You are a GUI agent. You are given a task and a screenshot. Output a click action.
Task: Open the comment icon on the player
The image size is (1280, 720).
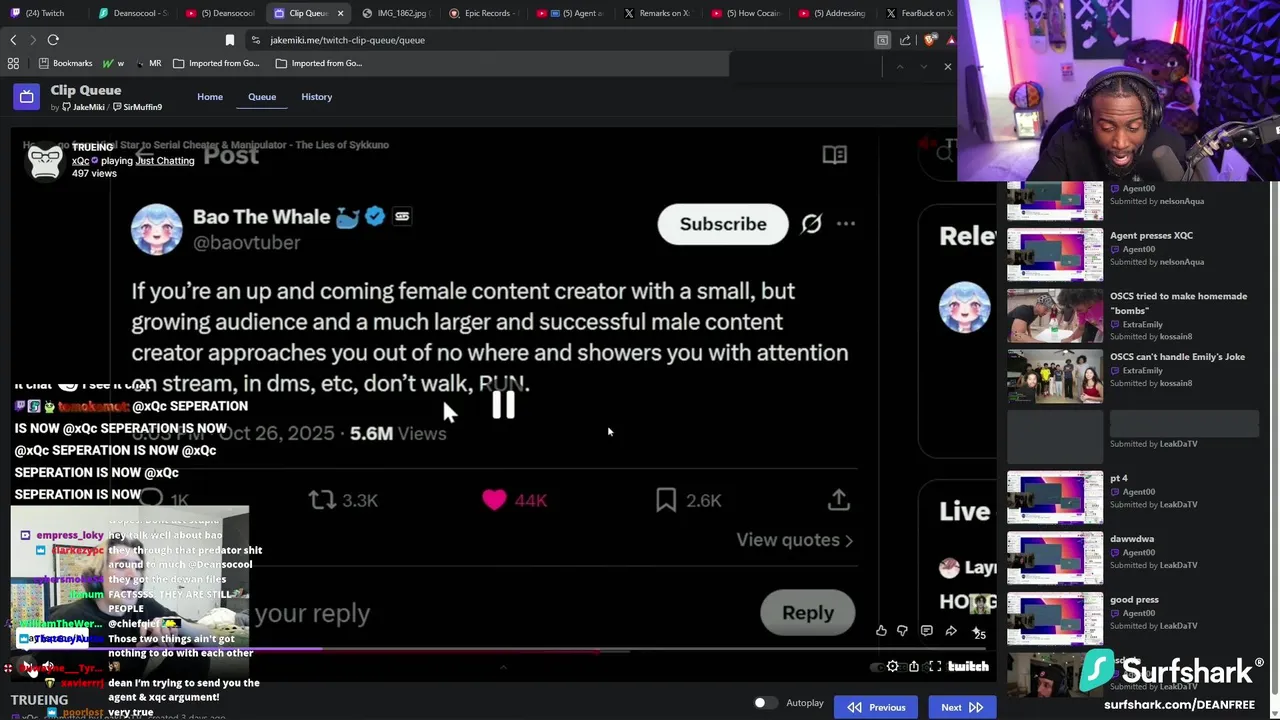[927, 631]
